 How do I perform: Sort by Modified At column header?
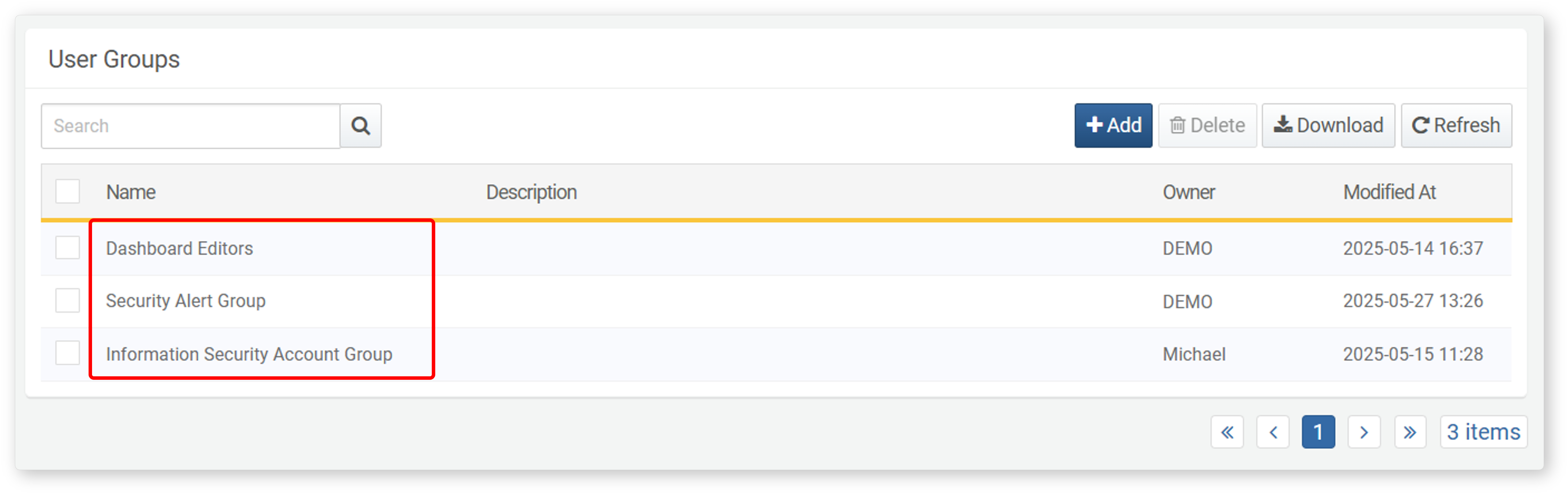(x=1389, y=192)
